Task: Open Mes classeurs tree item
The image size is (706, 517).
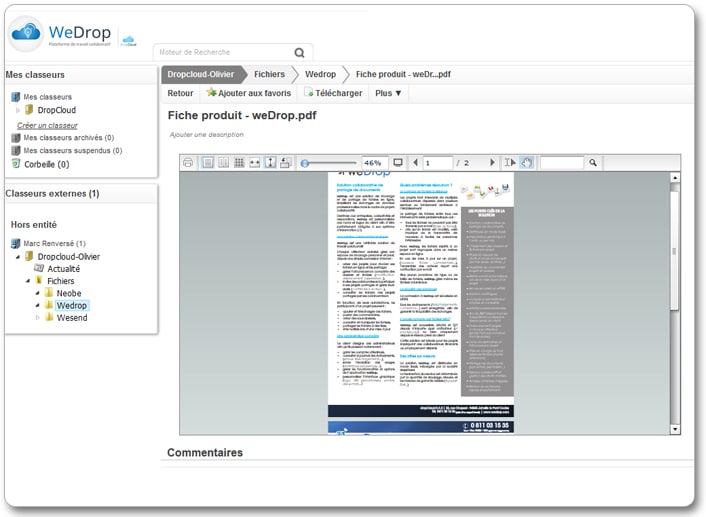Action: pyautogui.click(x=47, y=97)
